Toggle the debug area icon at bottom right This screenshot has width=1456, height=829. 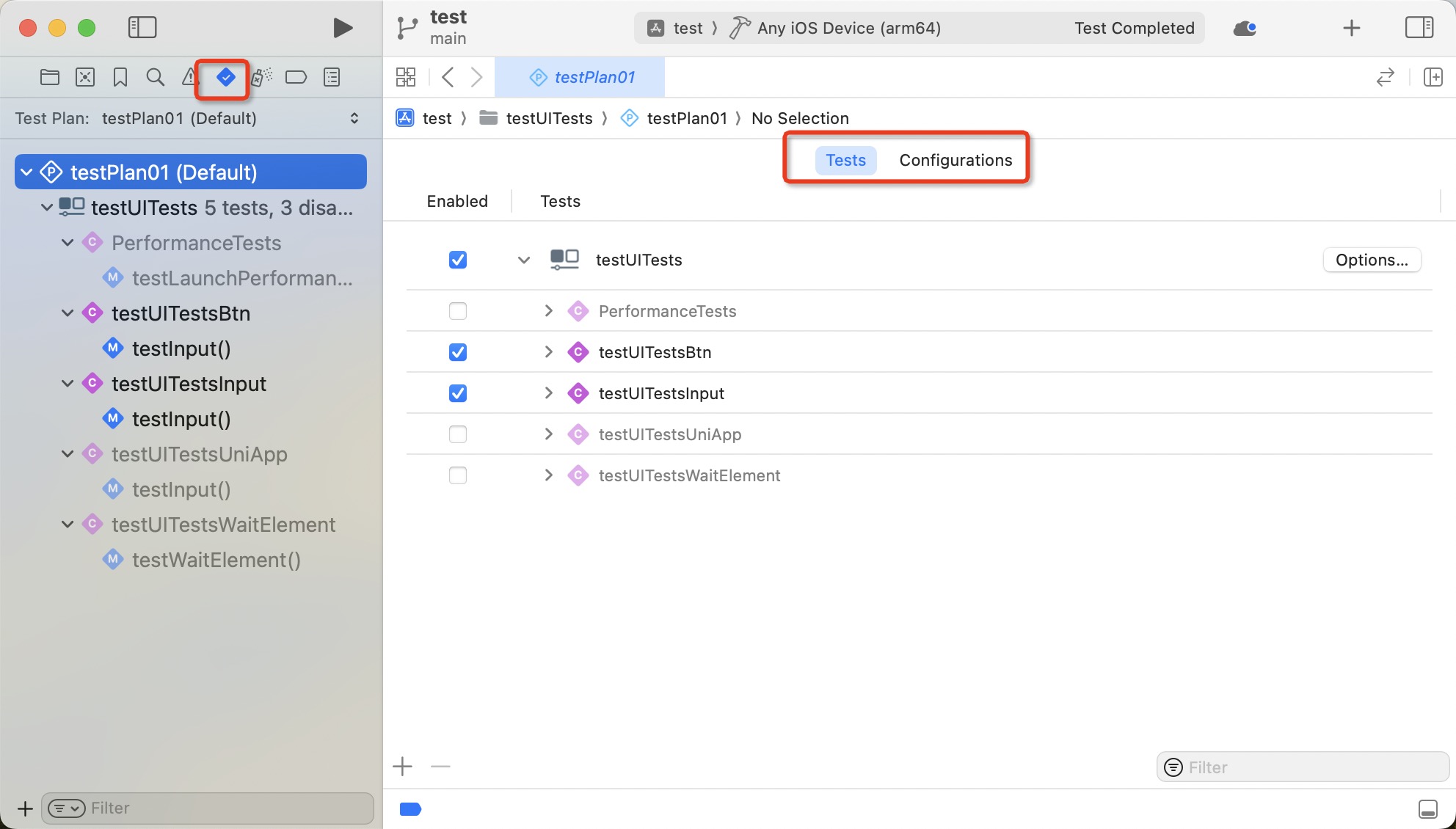(1428, 809)
